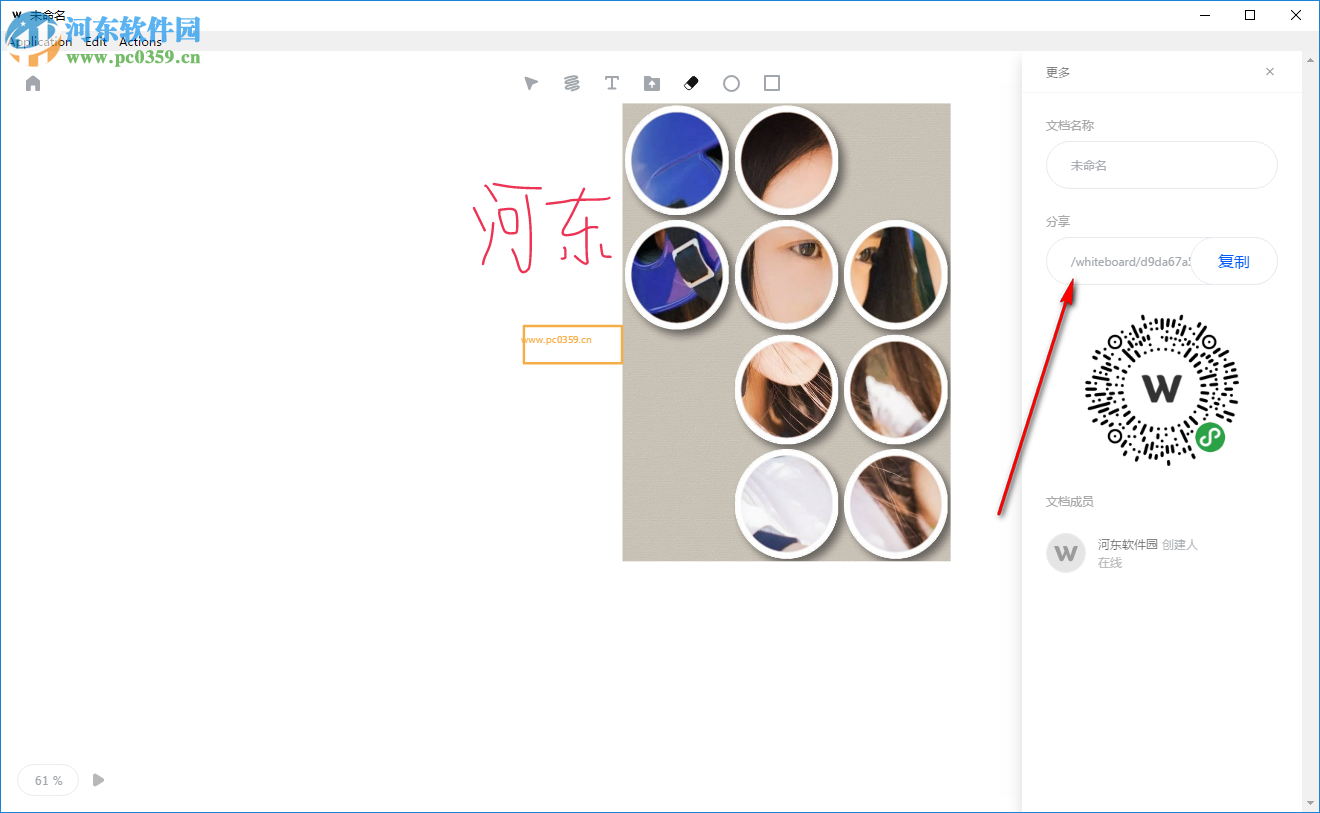Click the 更多 panel title
The image size is (1320, 813).
(1058, 72)
